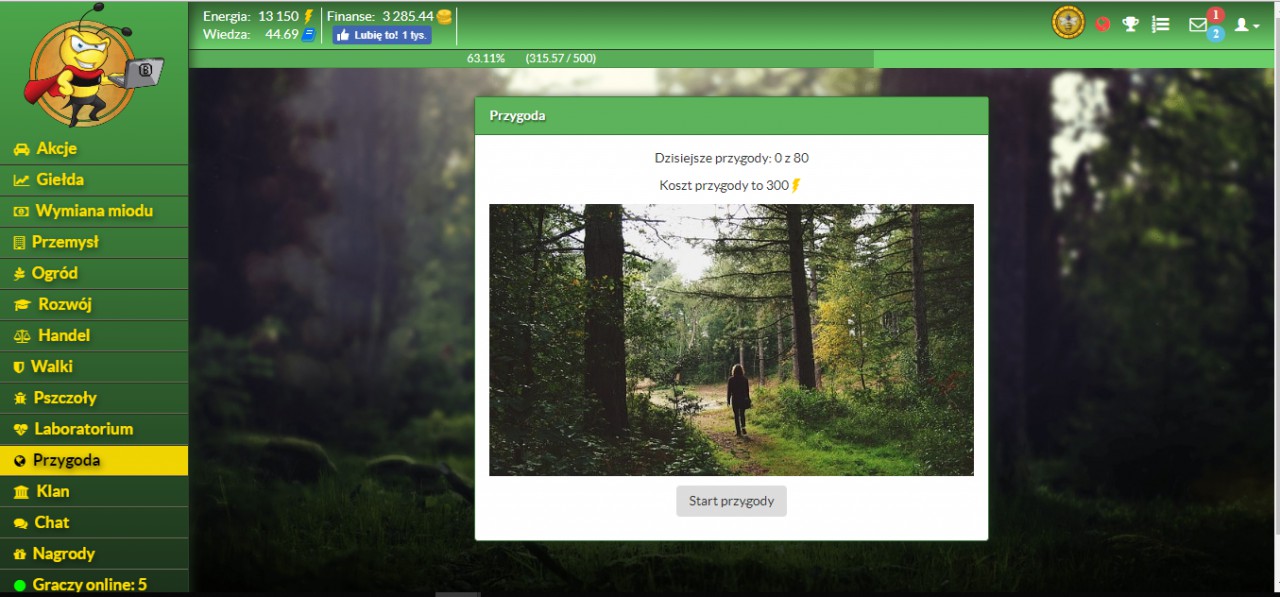Screen dimensions: 1280x597
Task: Click Graczy online: 5 indicator
Action: pyautogui.click(x=94, y=584)
